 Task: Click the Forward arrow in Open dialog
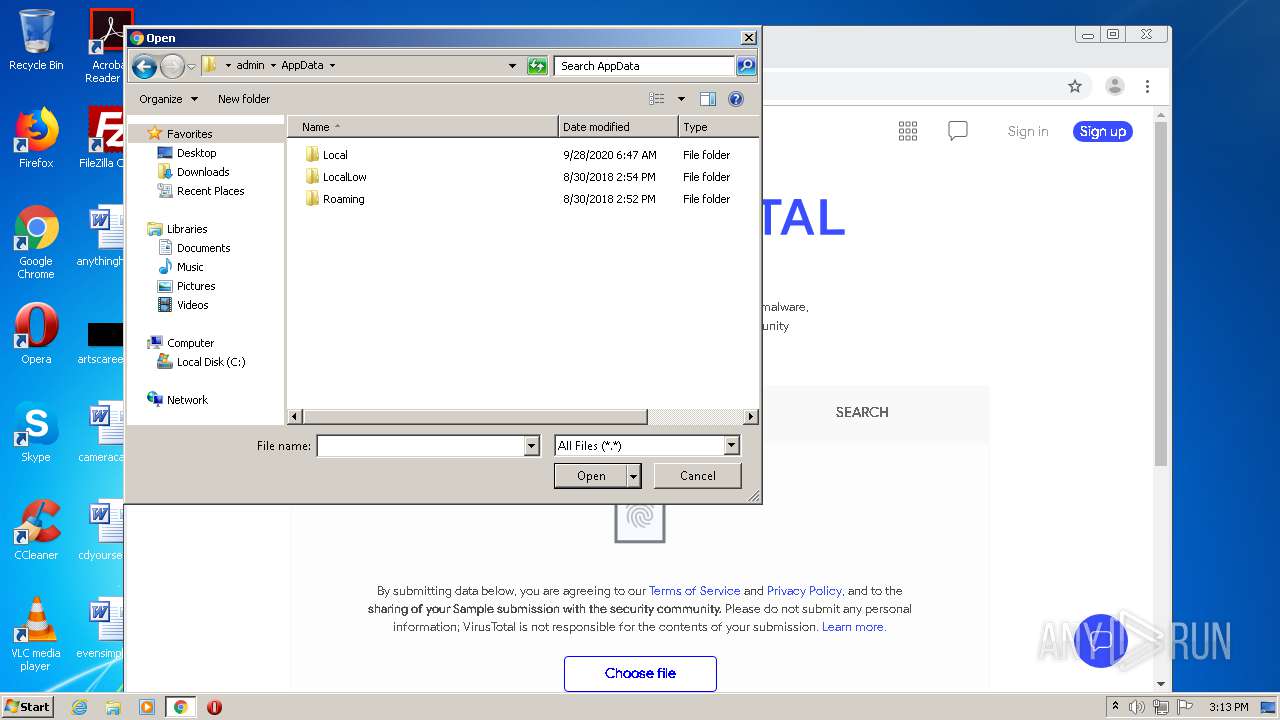click(x=172, y=66)
